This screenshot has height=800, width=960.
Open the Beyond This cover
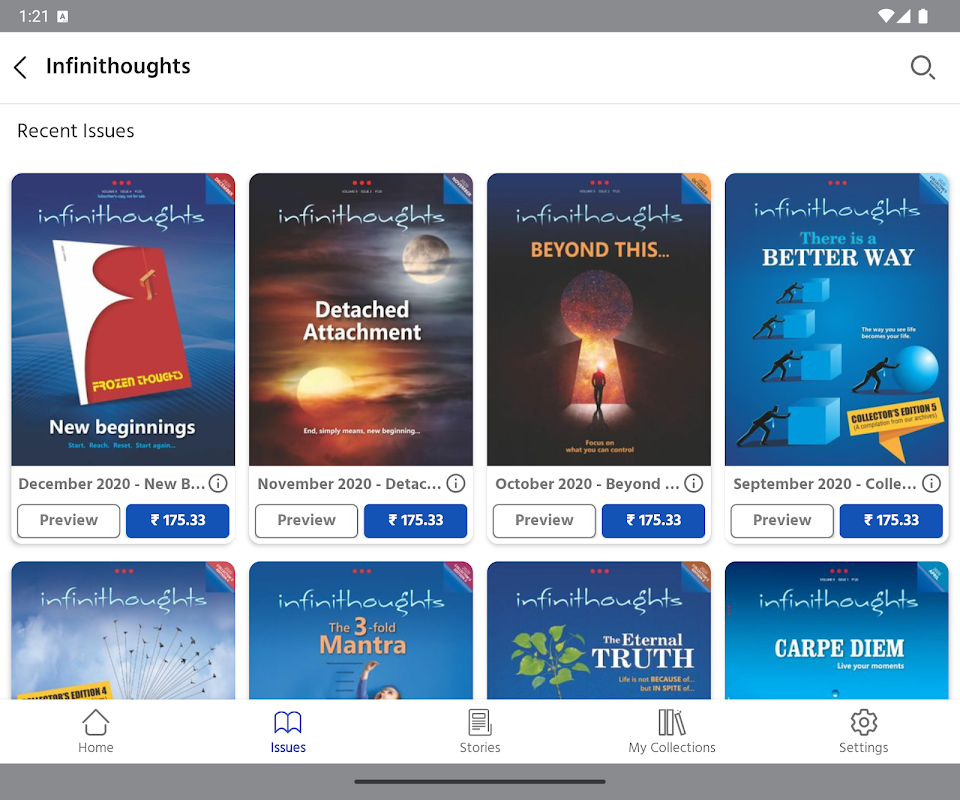pos(599,320)
